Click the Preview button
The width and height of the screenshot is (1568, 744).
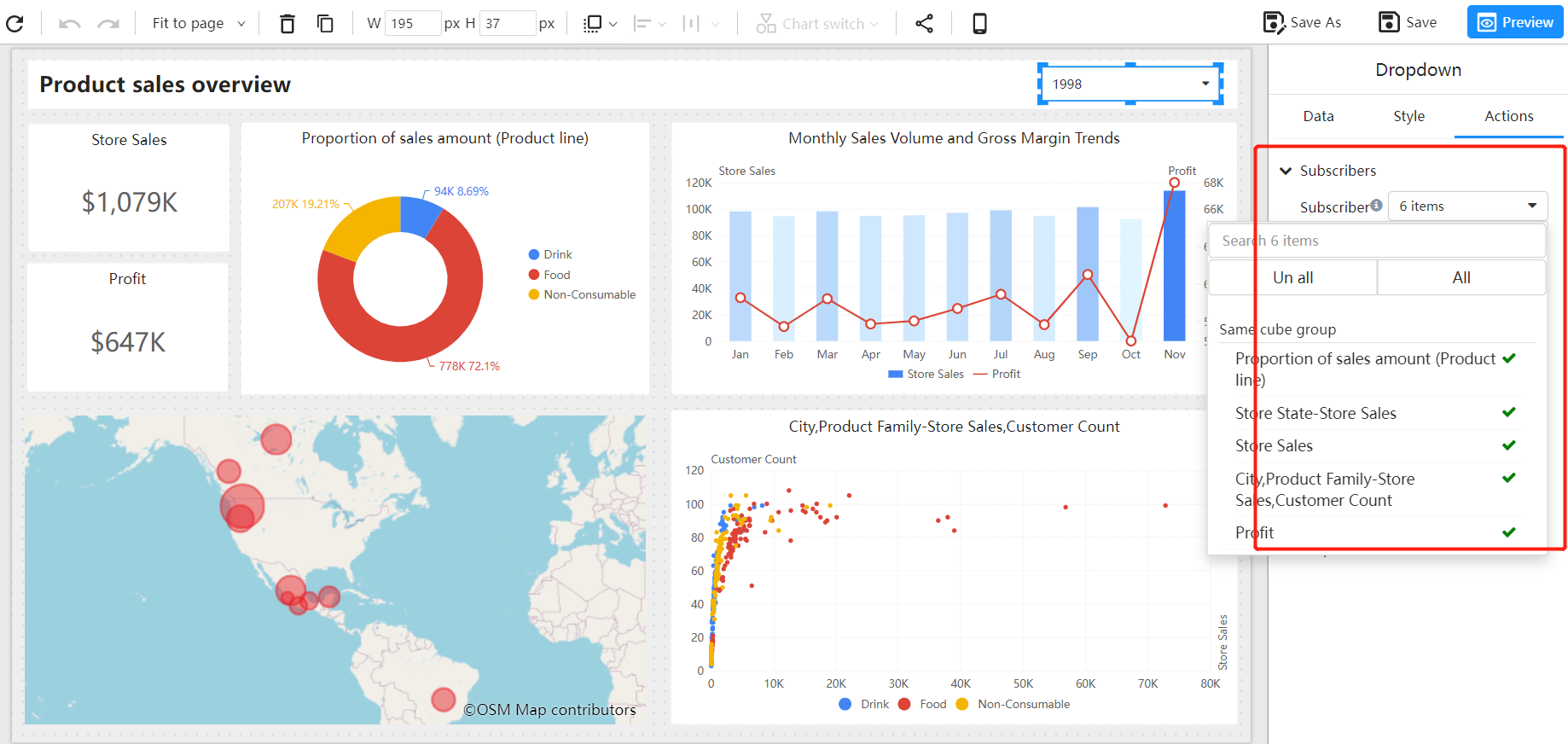coord(1515,22)
